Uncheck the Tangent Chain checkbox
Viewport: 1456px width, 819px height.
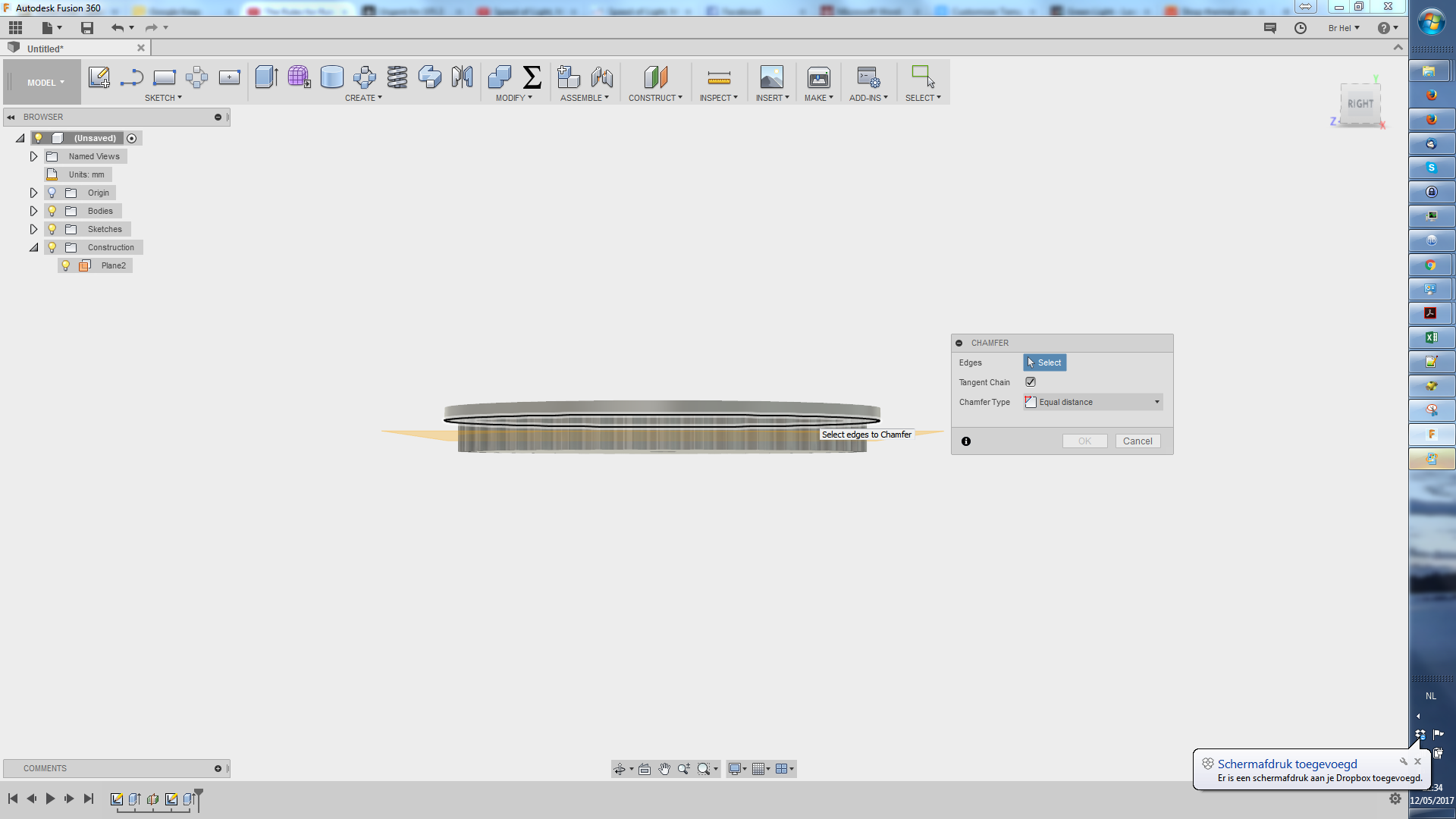tap(1031, 382)
